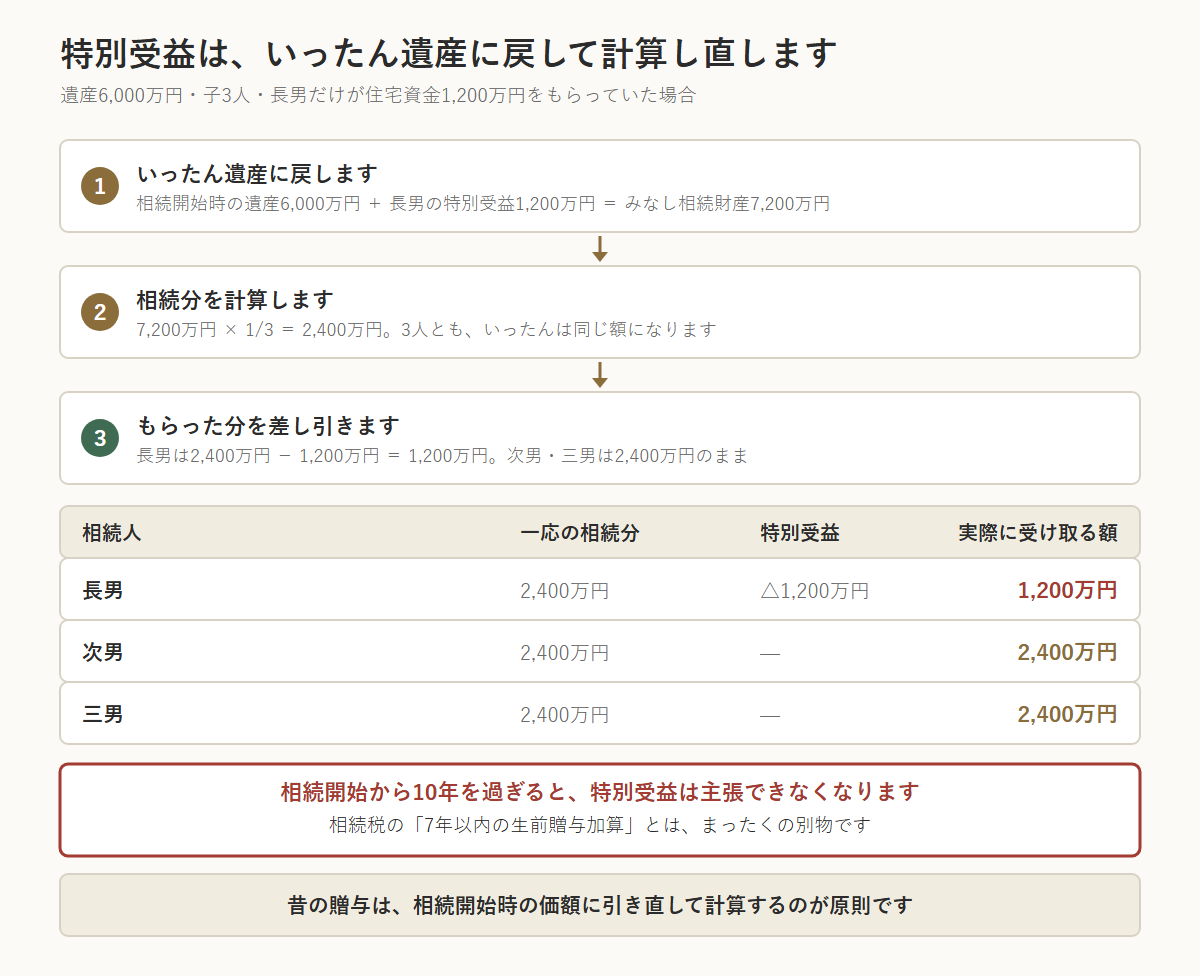The height and width of the screenshot is (976, 1200).
Task: Click the grey 2,400万円 in 次男 row
Action: [564, 653]
